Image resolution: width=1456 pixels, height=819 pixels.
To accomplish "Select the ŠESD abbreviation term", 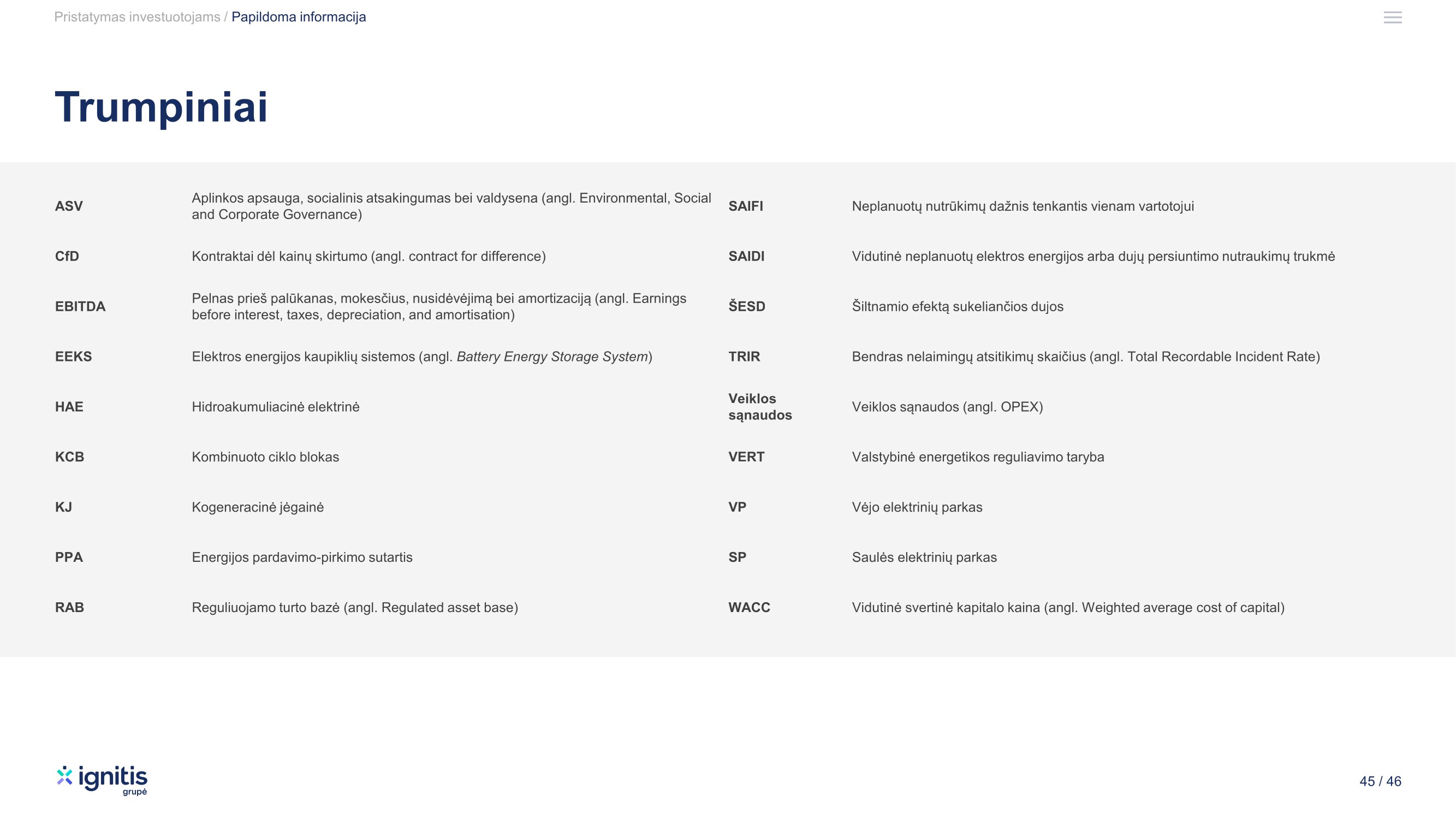I will [x=747, y=306].
